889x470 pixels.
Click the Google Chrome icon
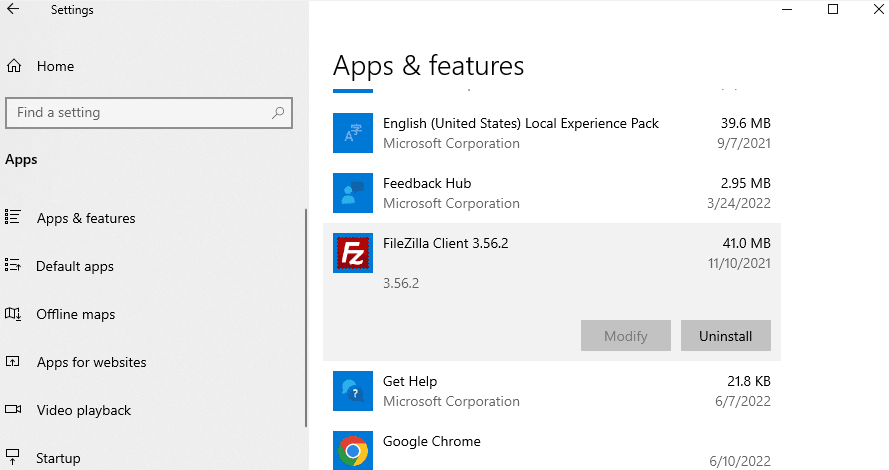pos(352,450)
